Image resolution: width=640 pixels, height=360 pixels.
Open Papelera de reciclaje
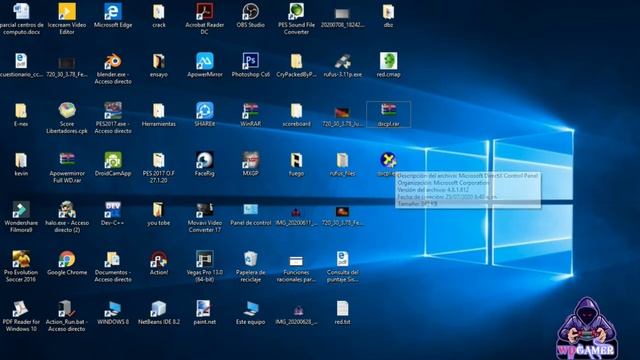(x=251, y=267)
